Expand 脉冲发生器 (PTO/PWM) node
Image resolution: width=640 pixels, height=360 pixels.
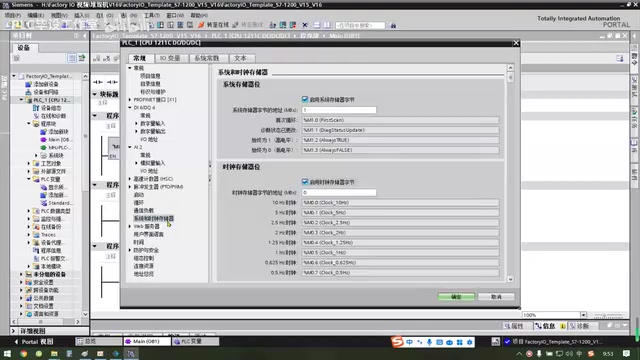(x=130, y=187)
